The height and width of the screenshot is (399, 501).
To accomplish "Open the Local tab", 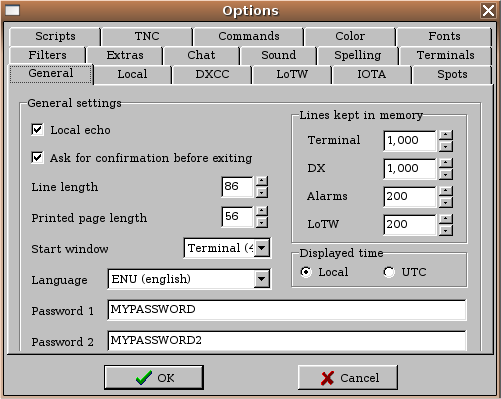I will point(132,74).
